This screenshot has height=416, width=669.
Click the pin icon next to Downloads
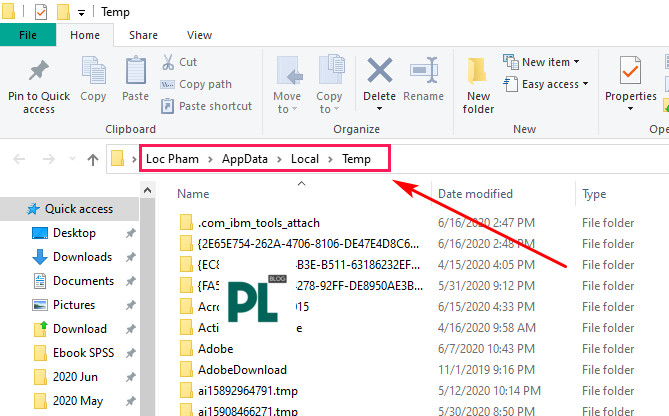[131, 257]
